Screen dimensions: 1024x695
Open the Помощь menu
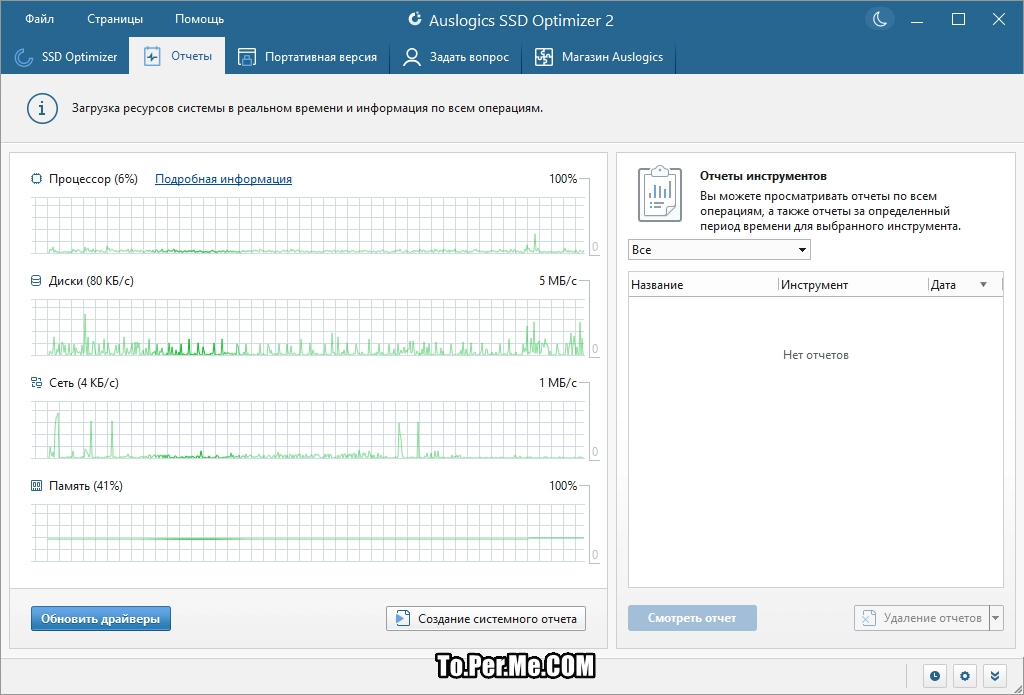tap(199, 19)
